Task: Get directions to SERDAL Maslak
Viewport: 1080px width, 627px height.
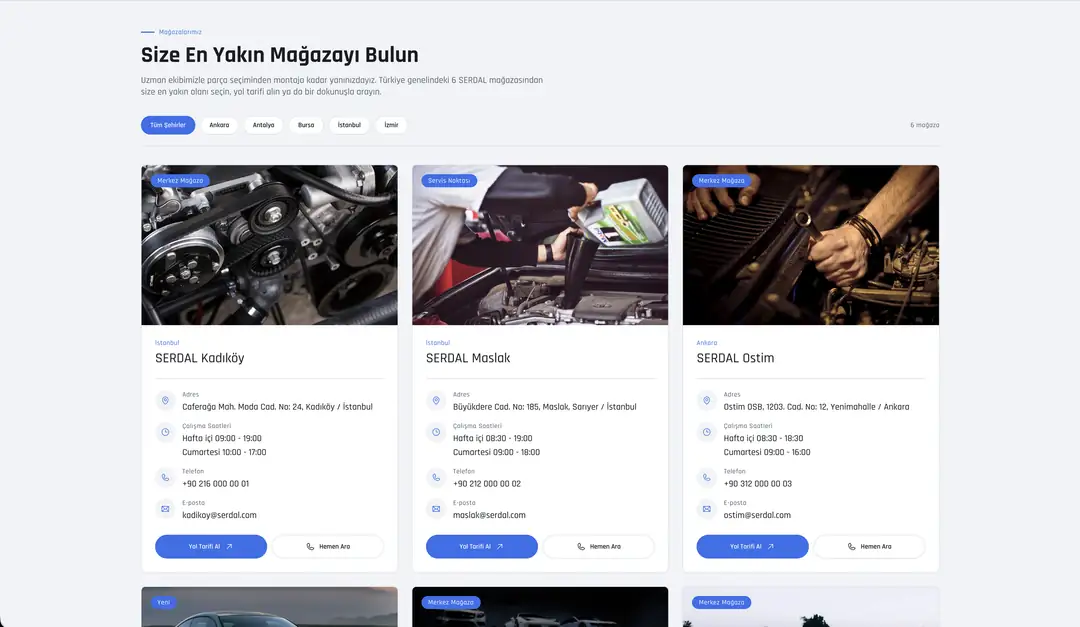Action: click(481, 546)
